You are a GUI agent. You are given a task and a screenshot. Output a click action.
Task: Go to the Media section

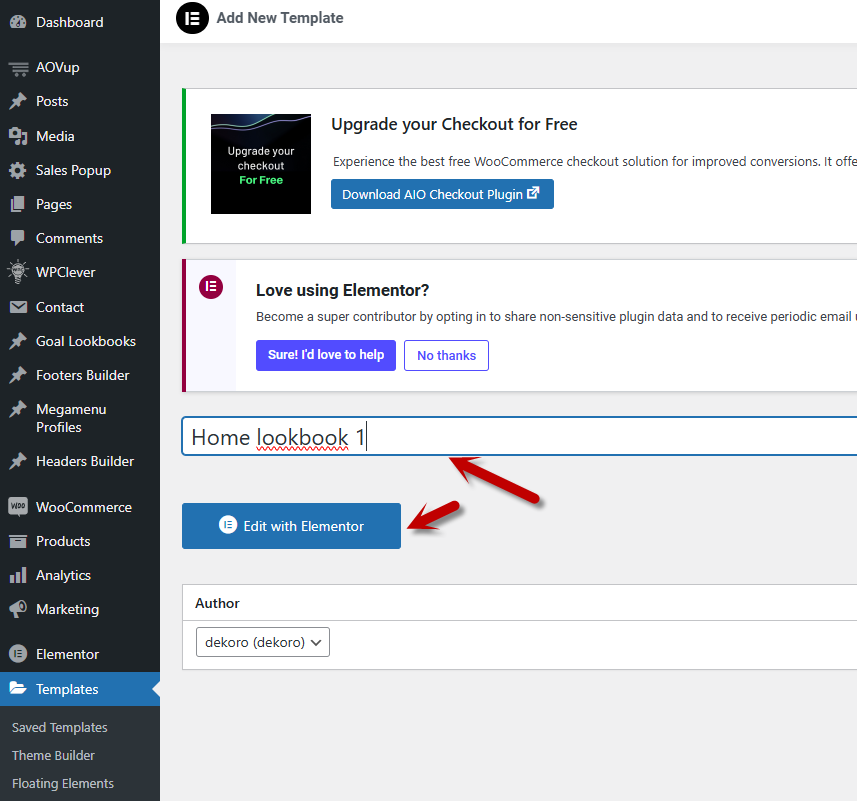pyautogui.click(x=80, y=136)
